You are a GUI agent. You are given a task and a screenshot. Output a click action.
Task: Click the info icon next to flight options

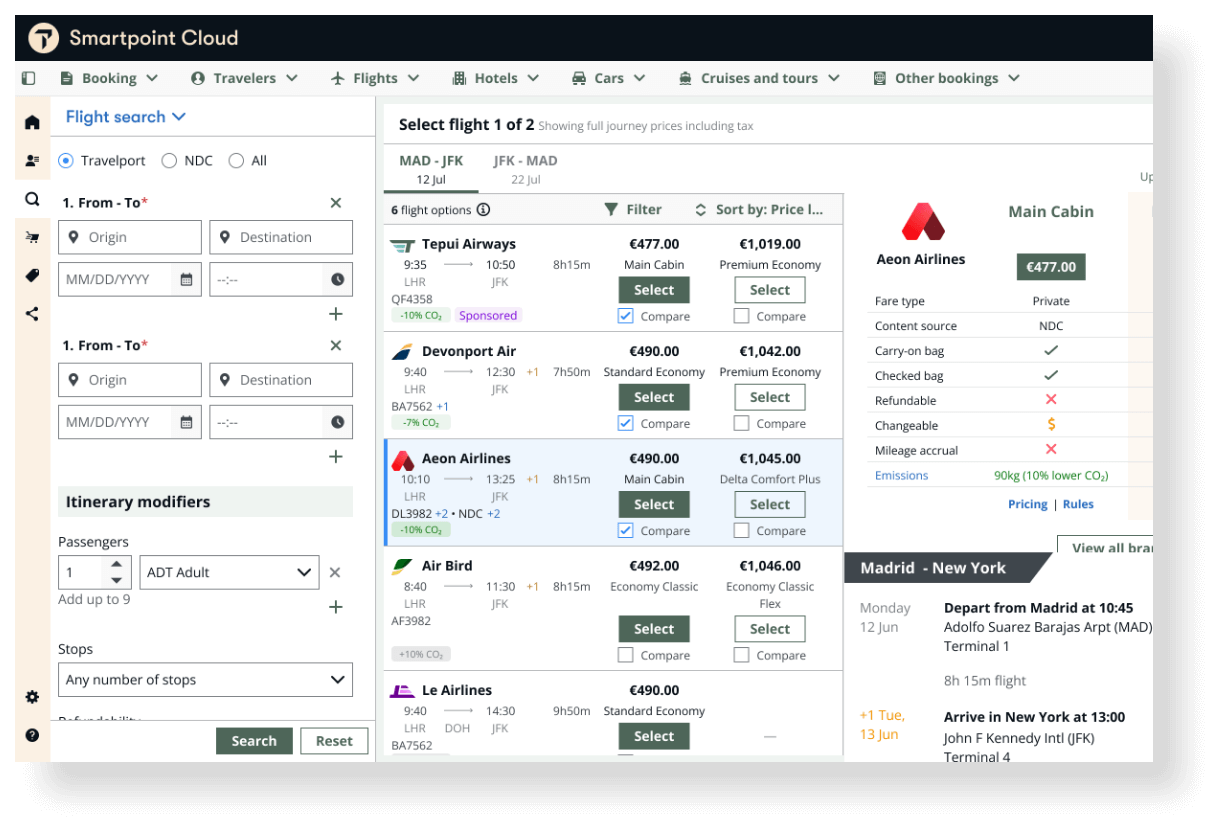click(x=482, y=210)
